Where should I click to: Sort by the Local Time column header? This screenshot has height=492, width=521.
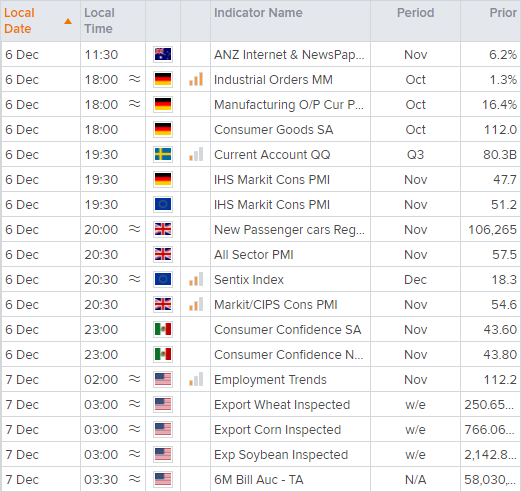tap(99, 21)
